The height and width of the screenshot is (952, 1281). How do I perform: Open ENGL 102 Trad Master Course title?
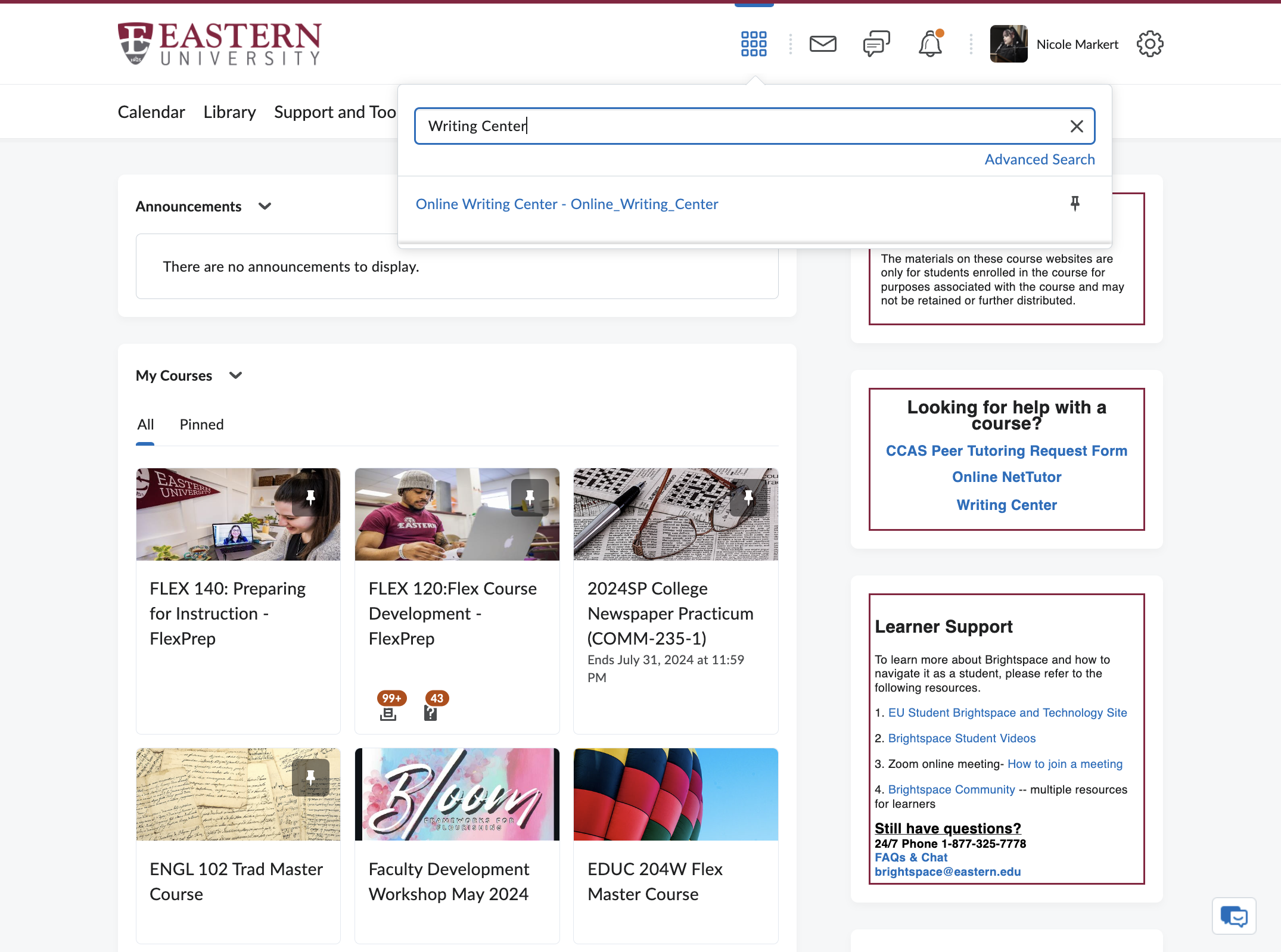tap(236, 882)
